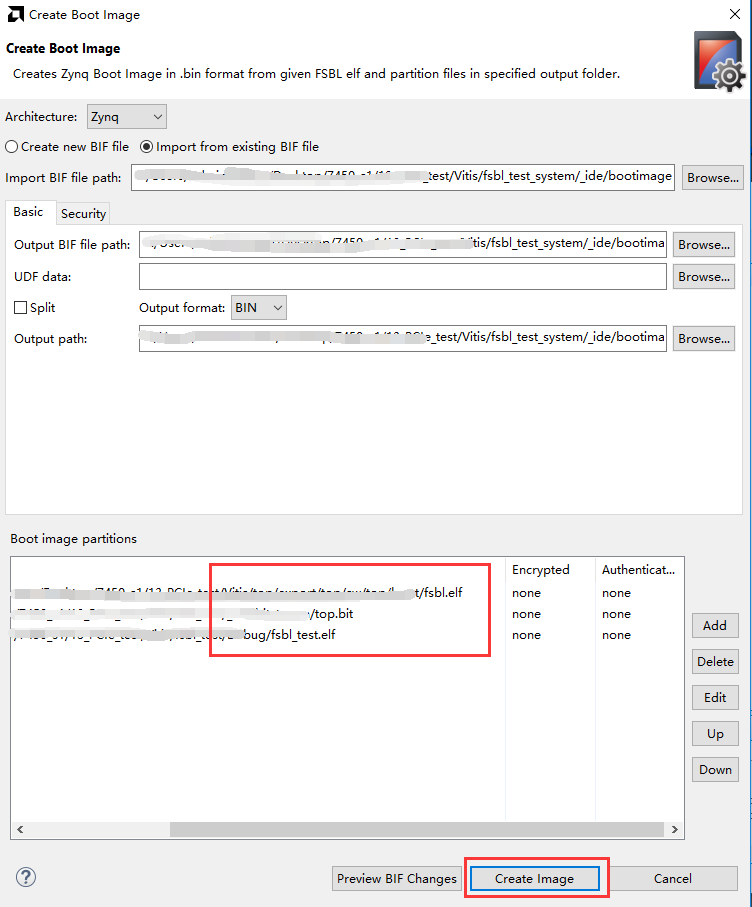Browse for the Output path
Viewport: 752px width, 907px height.
point(704,338)
